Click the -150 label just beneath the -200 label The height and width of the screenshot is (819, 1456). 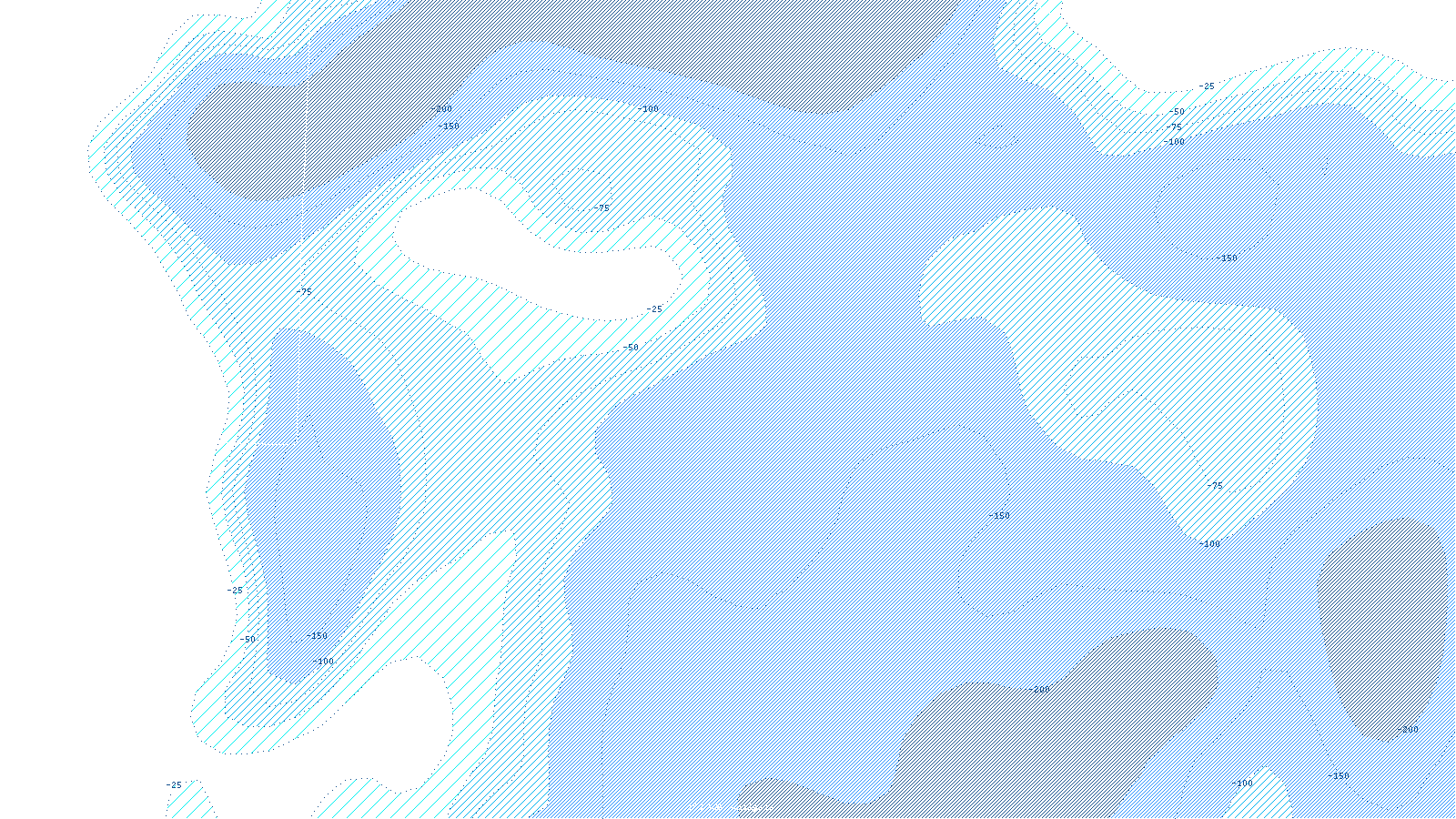449,126
